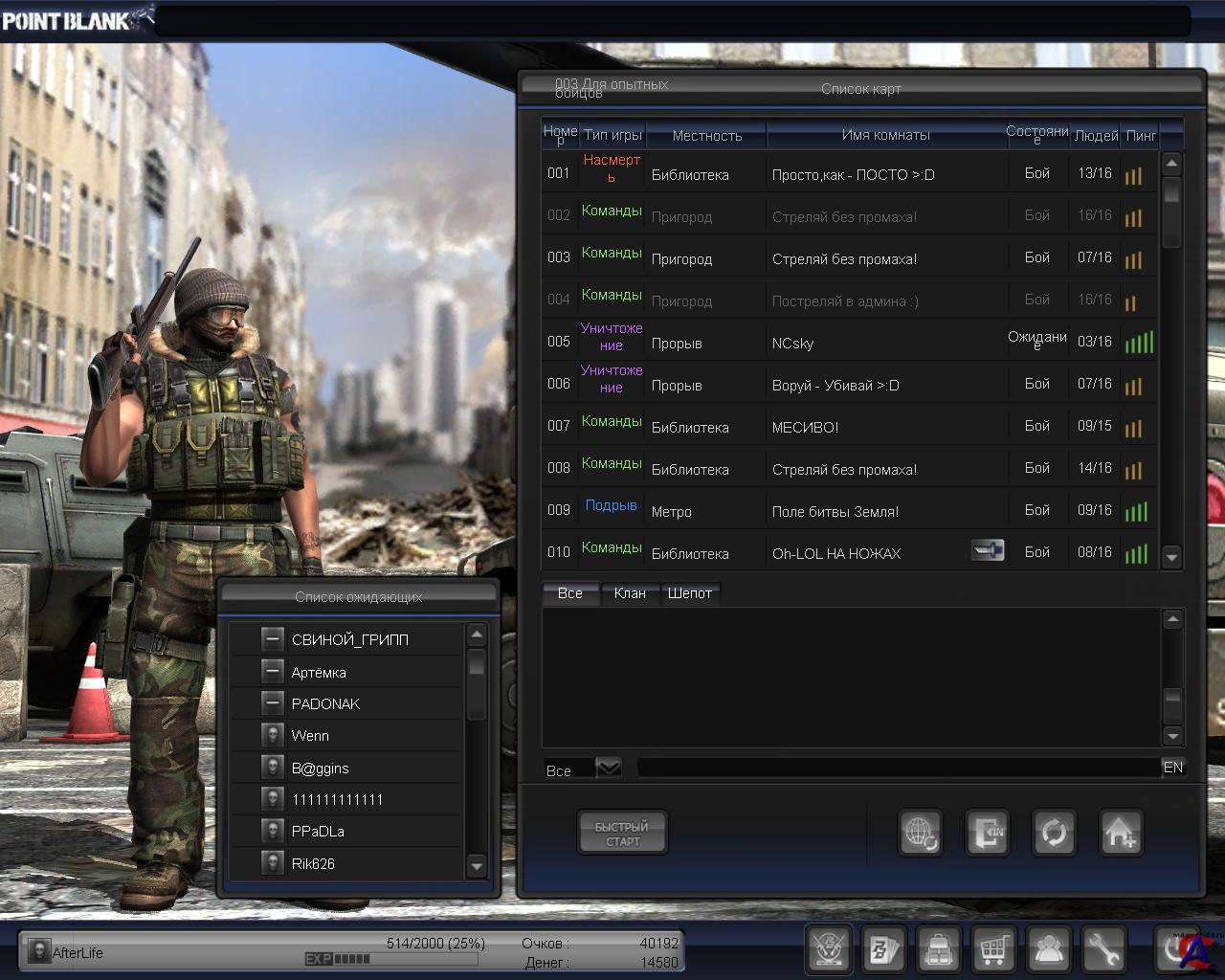
Task: Click the chat message input field
Action: [x=898, y=768]
